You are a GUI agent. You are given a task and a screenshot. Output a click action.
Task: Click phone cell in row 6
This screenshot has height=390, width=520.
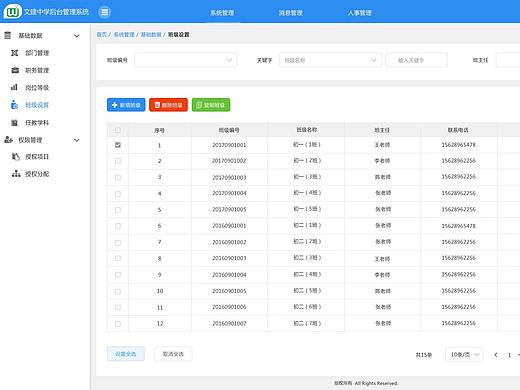pyautogui.click(x=459, y=226)
